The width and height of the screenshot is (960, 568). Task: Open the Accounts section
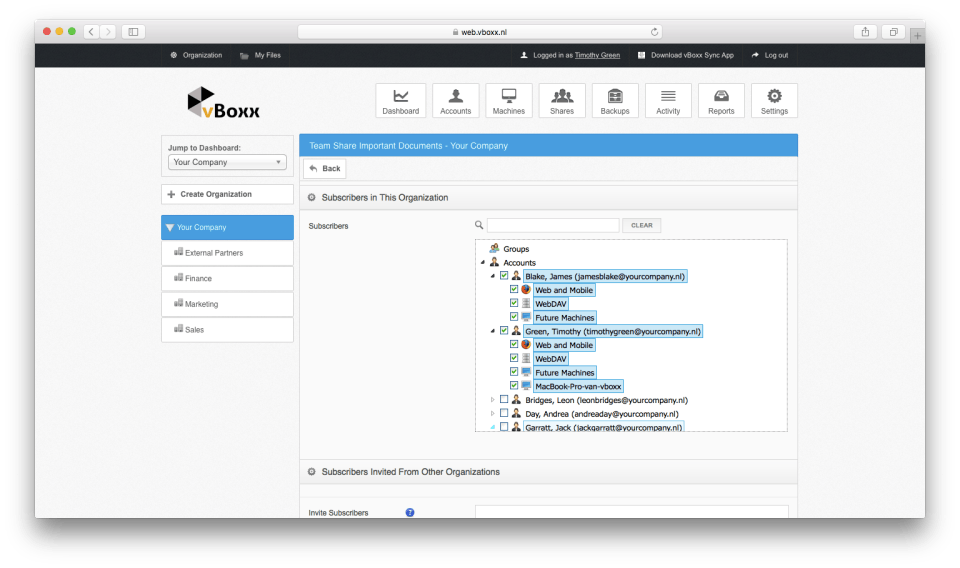tap(456, 100)
